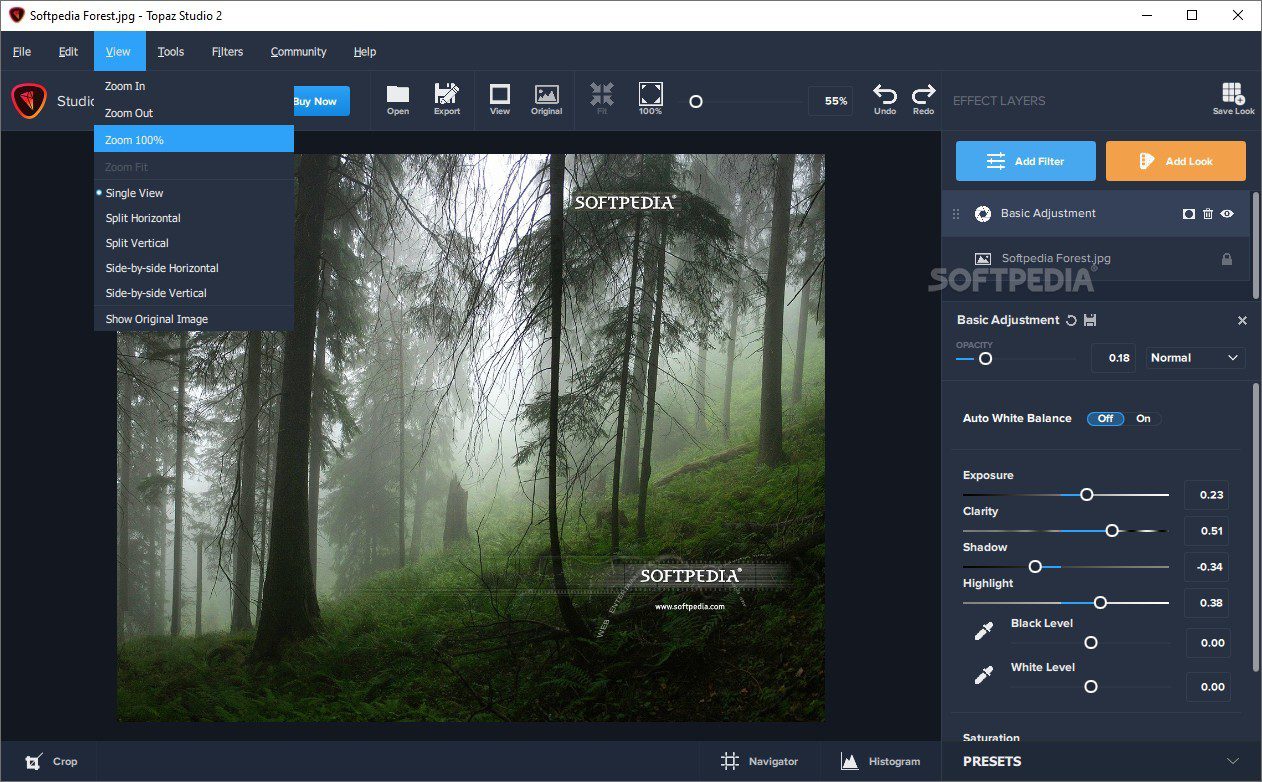Click the Add Look button
Viewport: 1262px width, 782px height.
click(x=1176, y=161)
